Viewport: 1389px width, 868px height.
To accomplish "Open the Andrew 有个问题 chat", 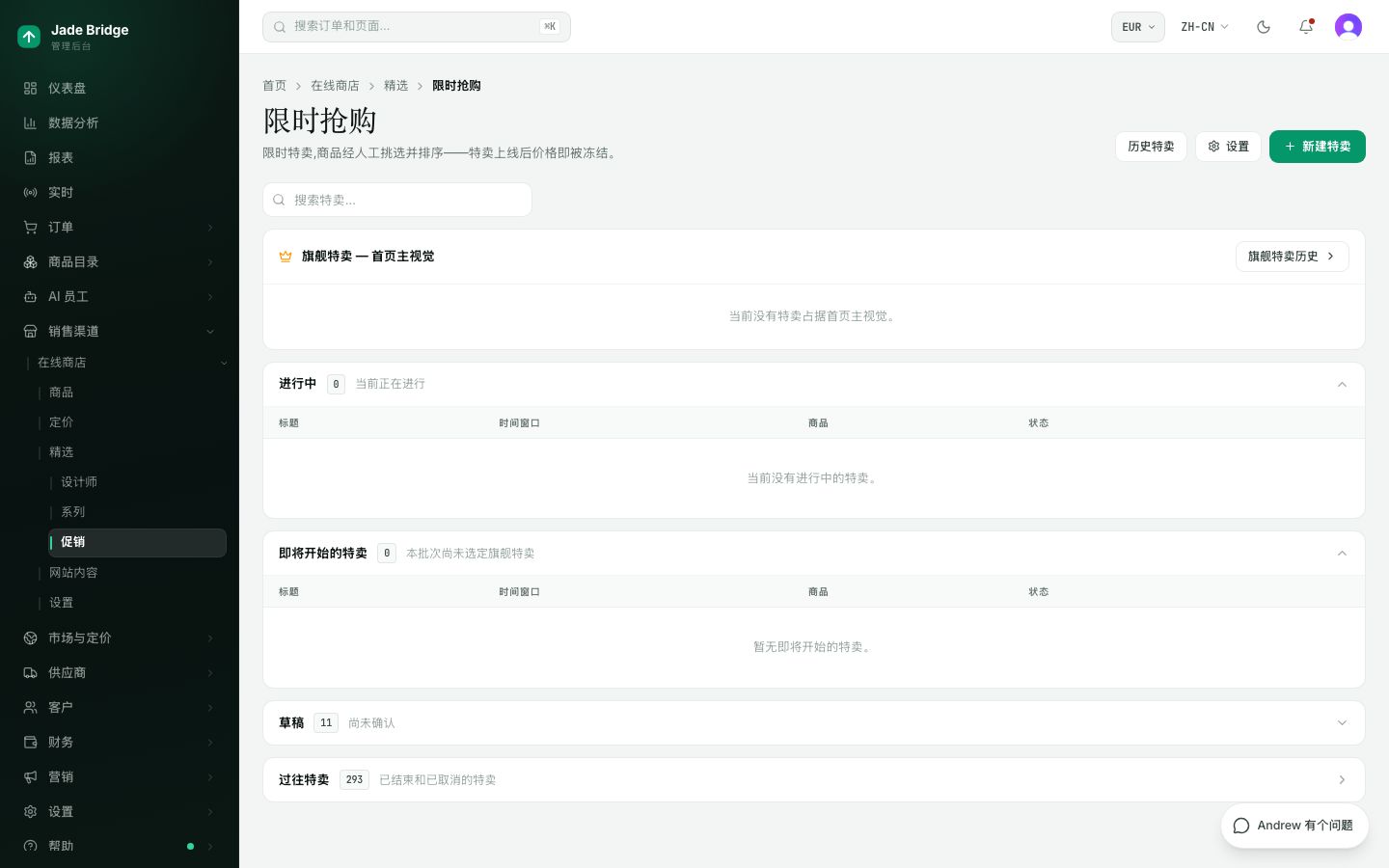I will pos(1294,826).
